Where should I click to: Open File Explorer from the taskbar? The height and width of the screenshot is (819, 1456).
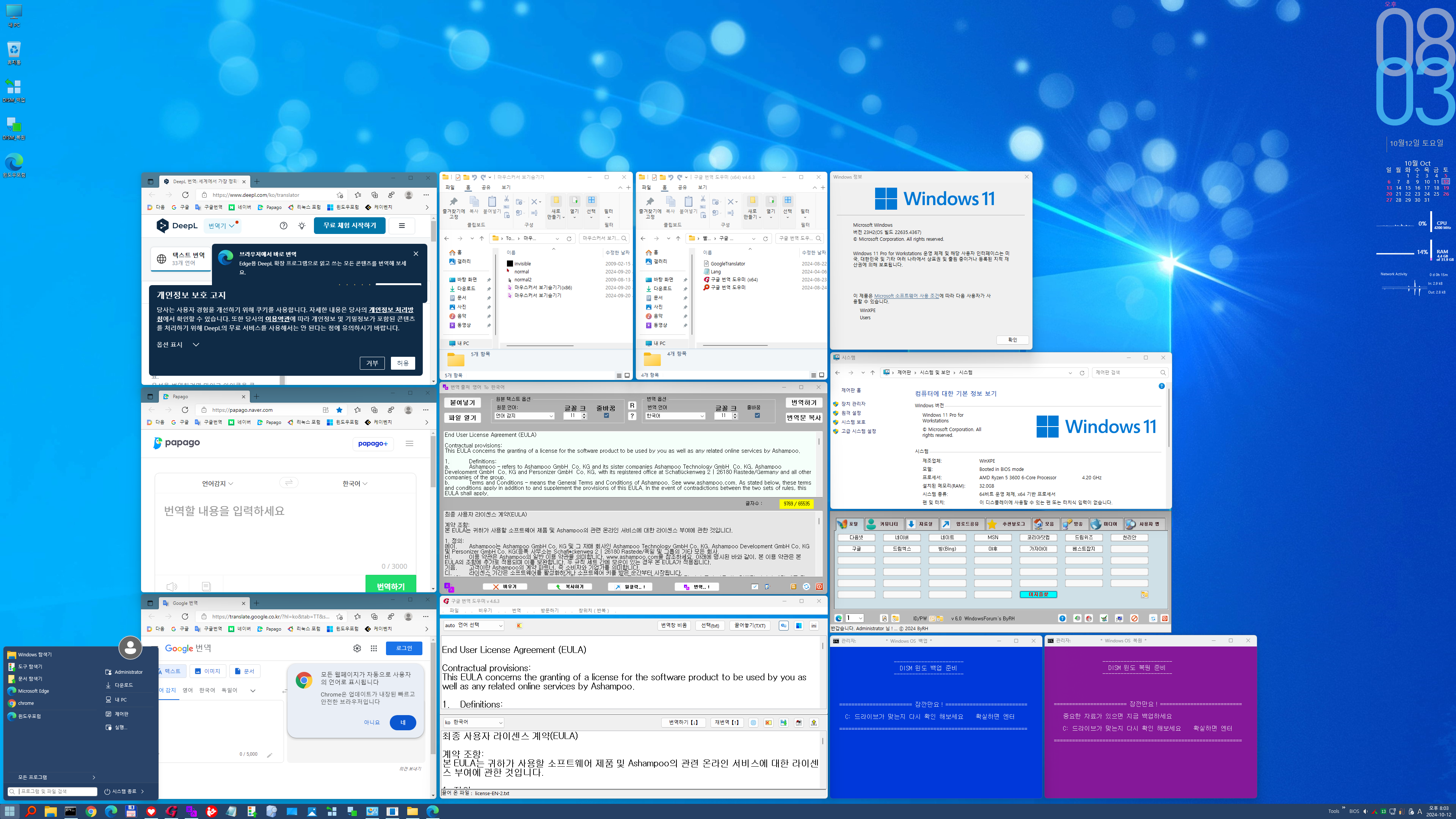point(51,811)
